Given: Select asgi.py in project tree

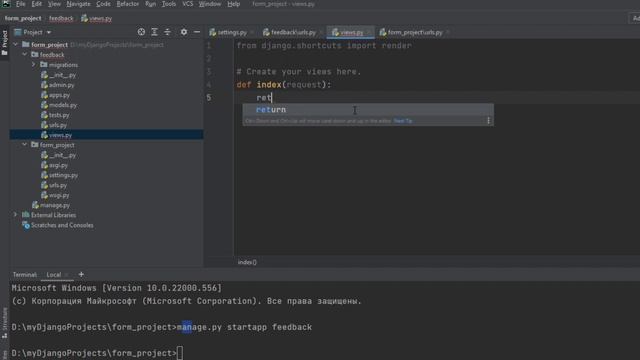Looking at the screenshot, I should (58, 165).
